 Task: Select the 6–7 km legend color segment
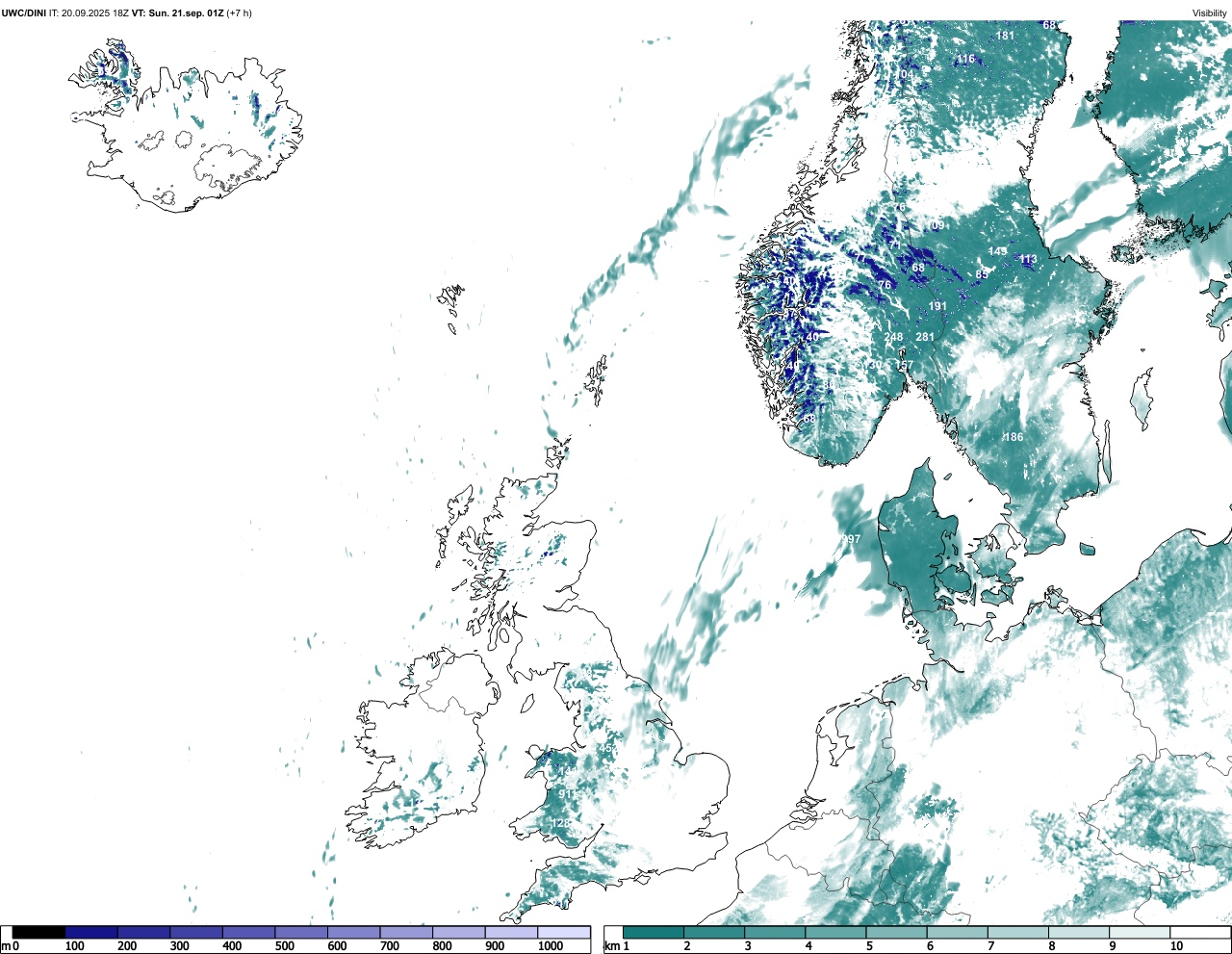point(957,933)
